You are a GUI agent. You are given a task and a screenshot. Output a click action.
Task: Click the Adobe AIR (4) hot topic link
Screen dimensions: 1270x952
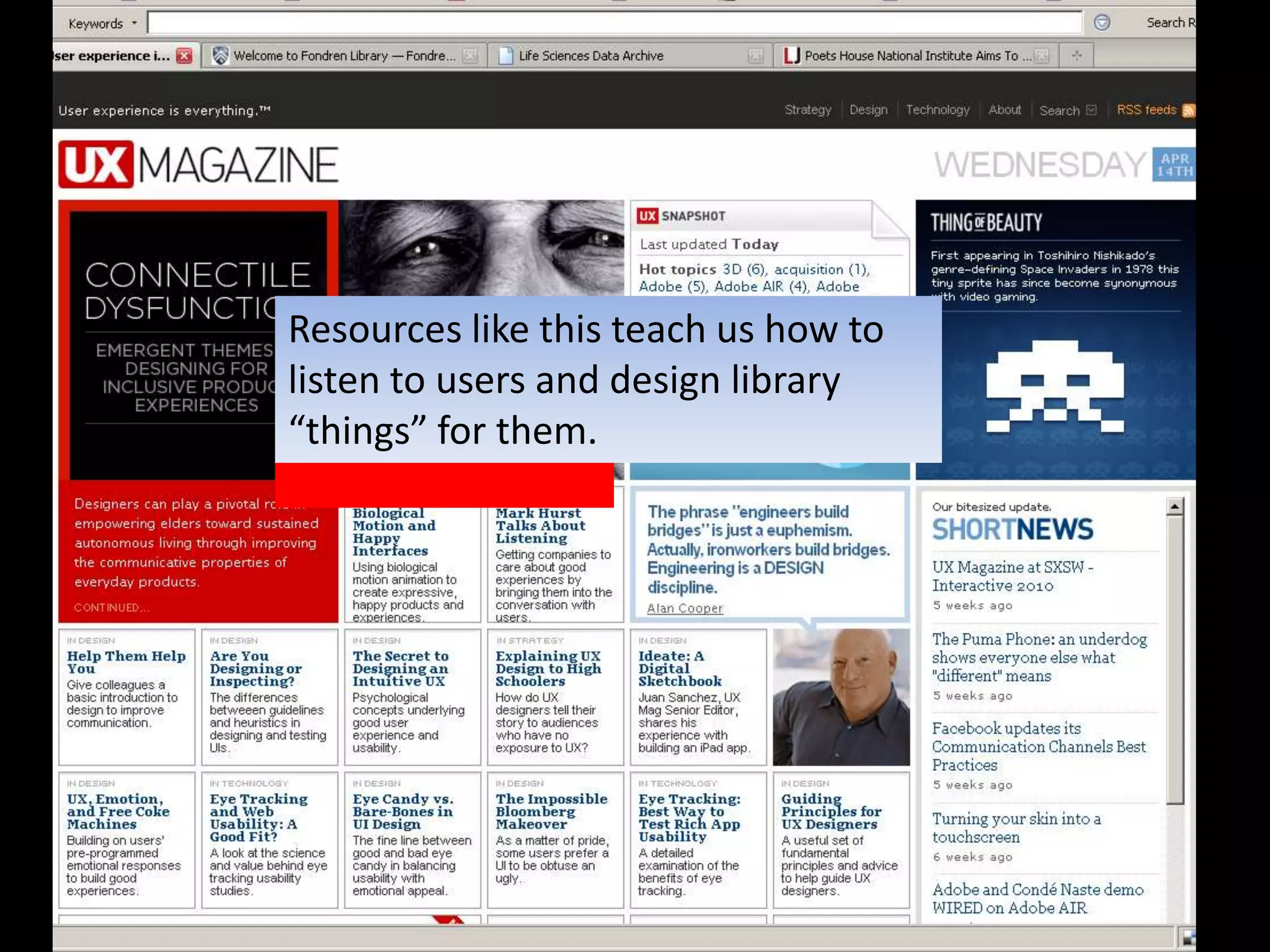(762, 287)
